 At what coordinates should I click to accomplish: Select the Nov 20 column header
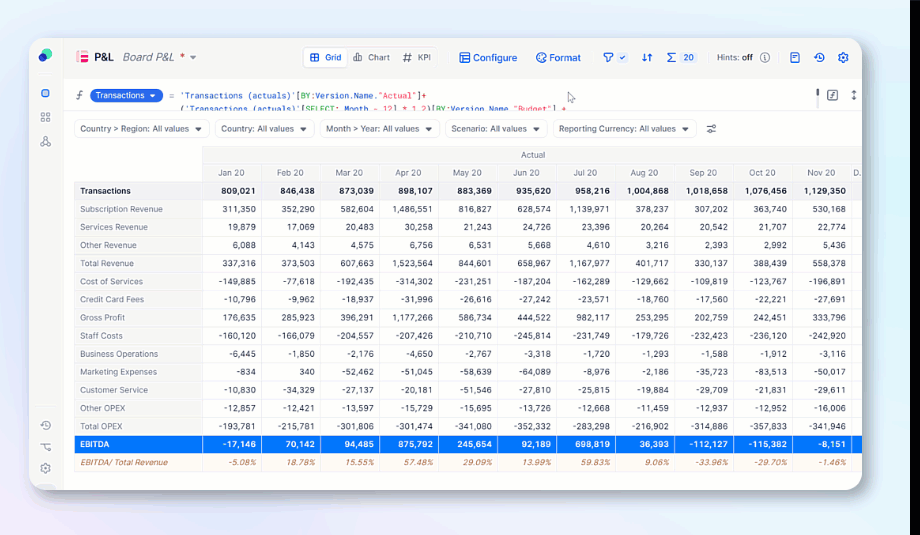coord(821,172)
